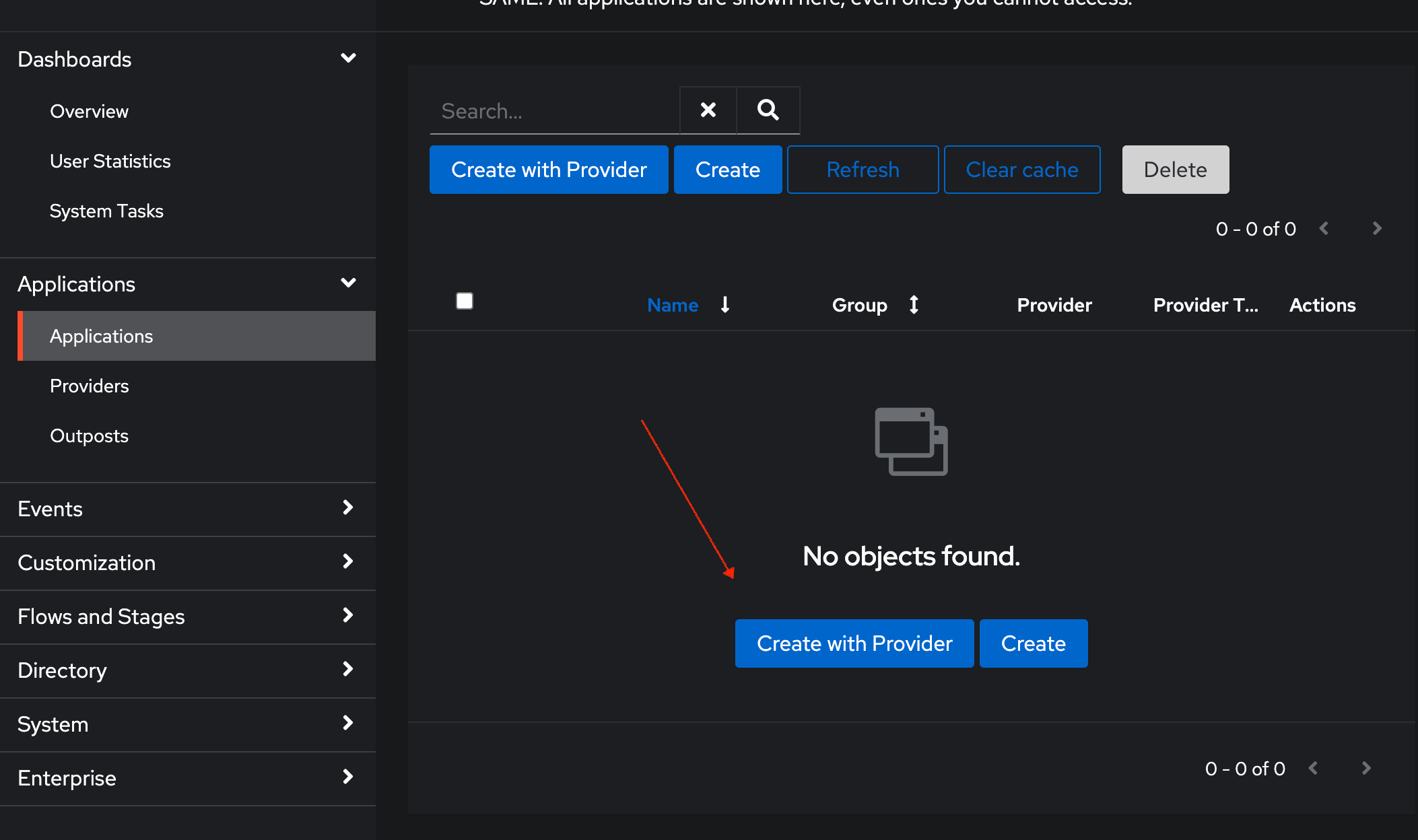
Task: Click the empty state monitor icon
Action: click(x=910, y=442)
